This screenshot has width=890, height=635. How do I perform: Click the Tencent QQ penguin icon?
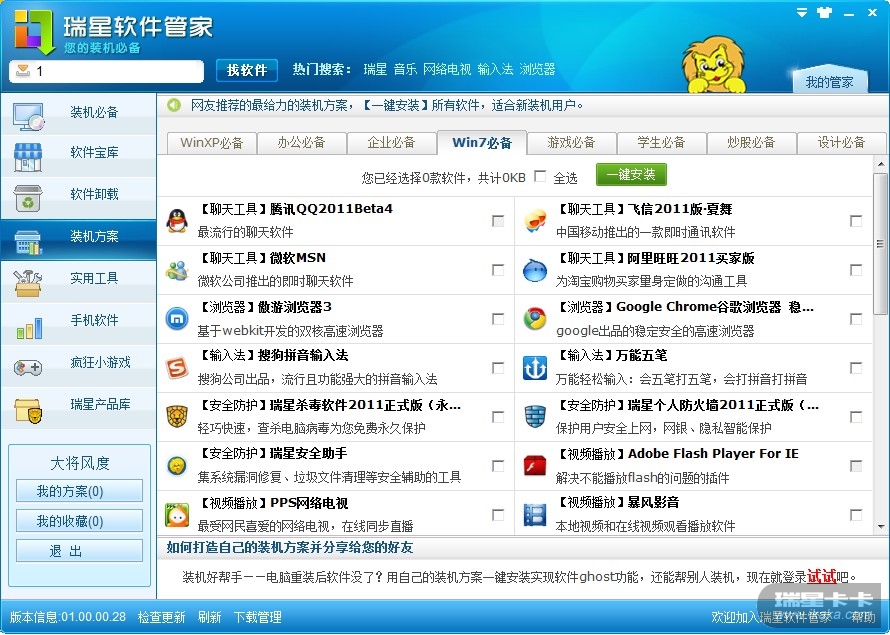click(177, 221)
